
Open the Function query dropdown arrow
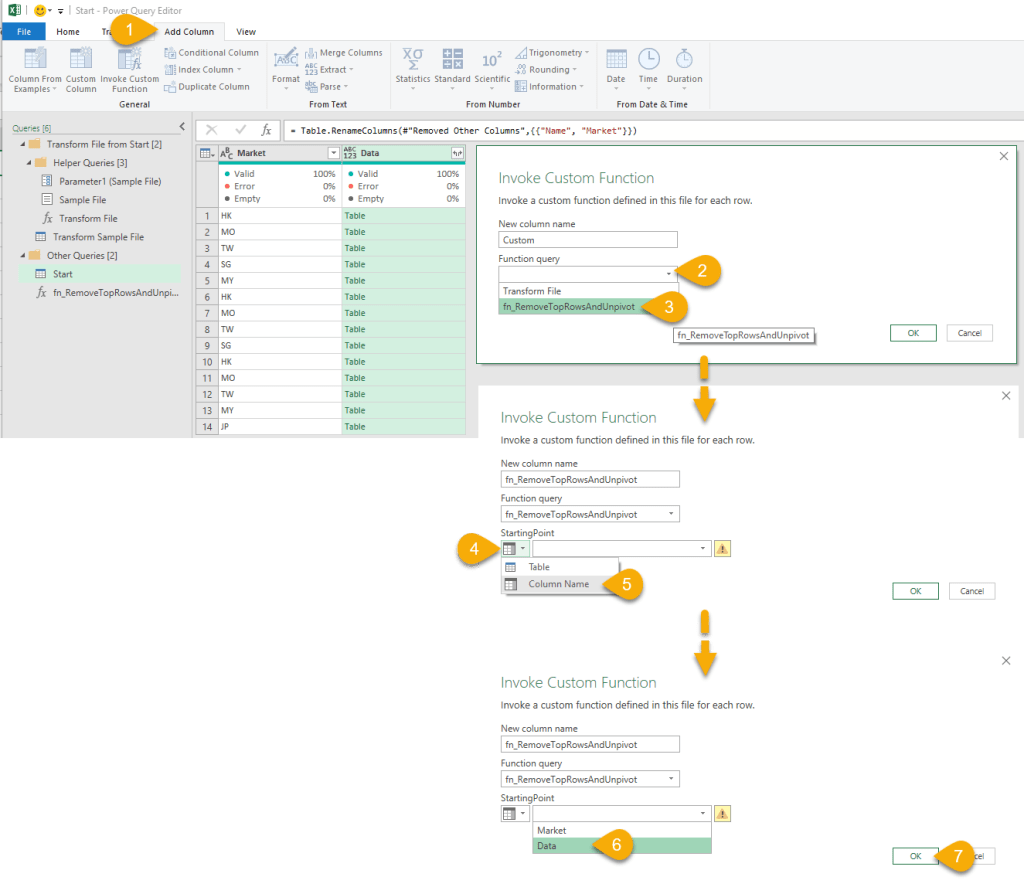668,273
